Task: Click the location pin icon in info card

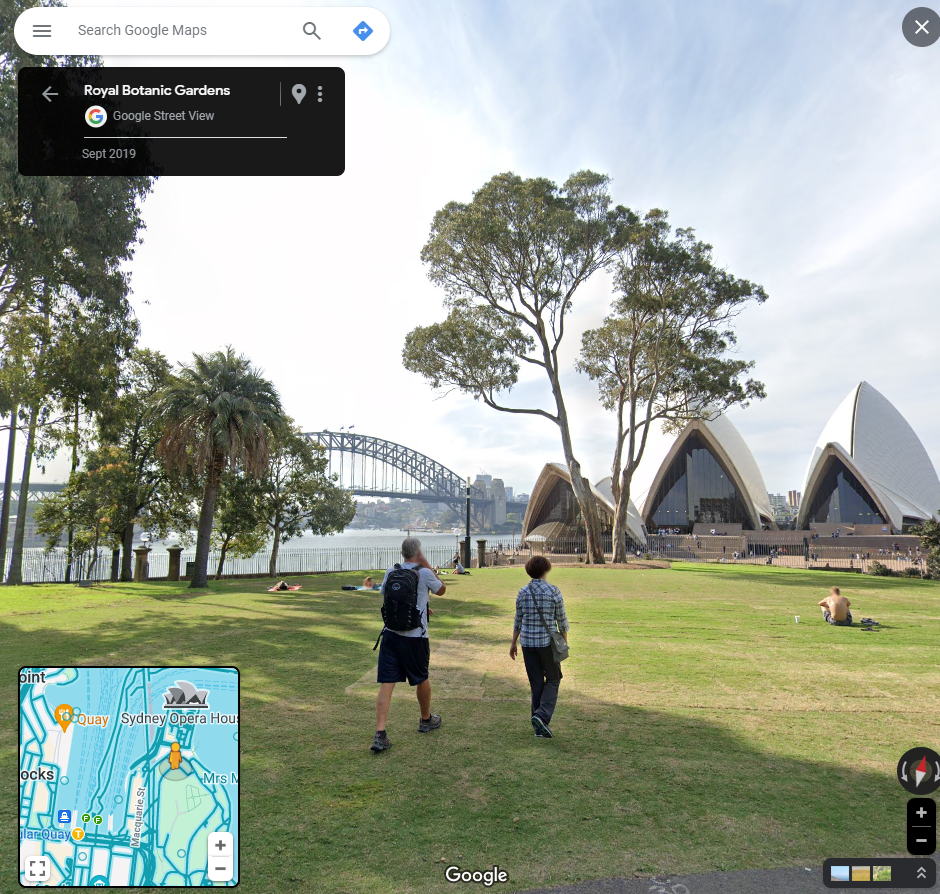Action: (x=299, y=94)
